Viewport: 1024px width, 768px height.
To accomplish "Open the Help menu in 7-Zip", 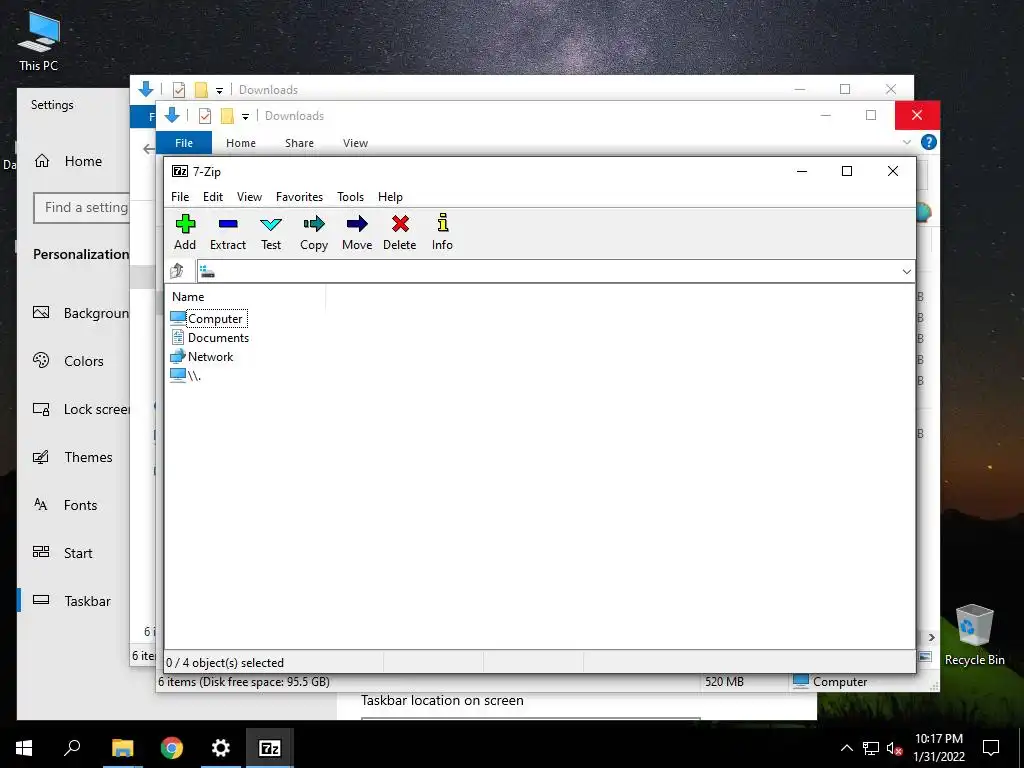I will tap(390, 197).
